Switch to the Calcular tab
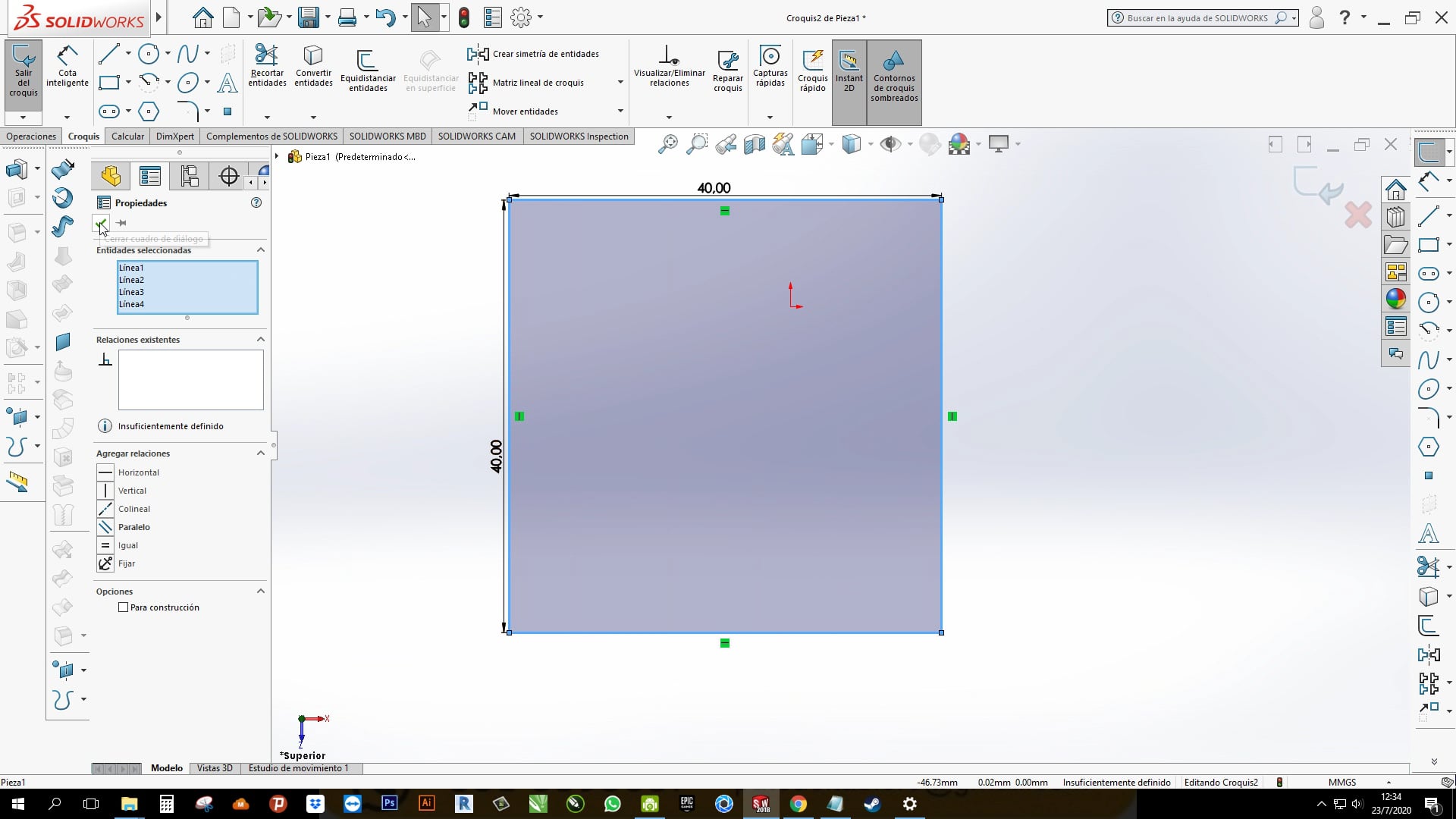Viewport: 1456px width, 819px height. (127, 136)
